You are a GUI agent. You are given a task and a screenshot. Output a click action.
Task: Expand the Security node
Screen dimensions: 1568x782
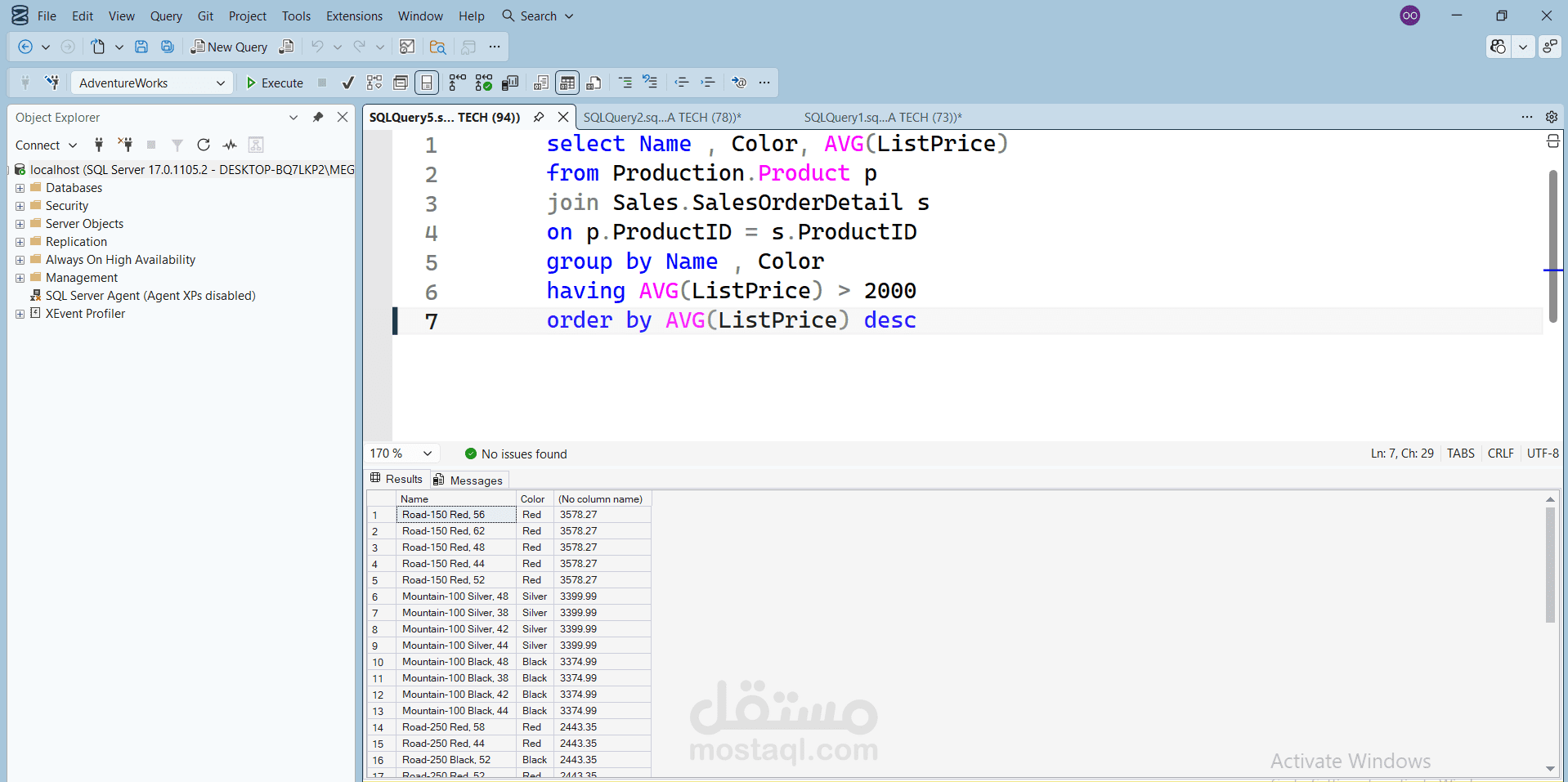point(20,206)
